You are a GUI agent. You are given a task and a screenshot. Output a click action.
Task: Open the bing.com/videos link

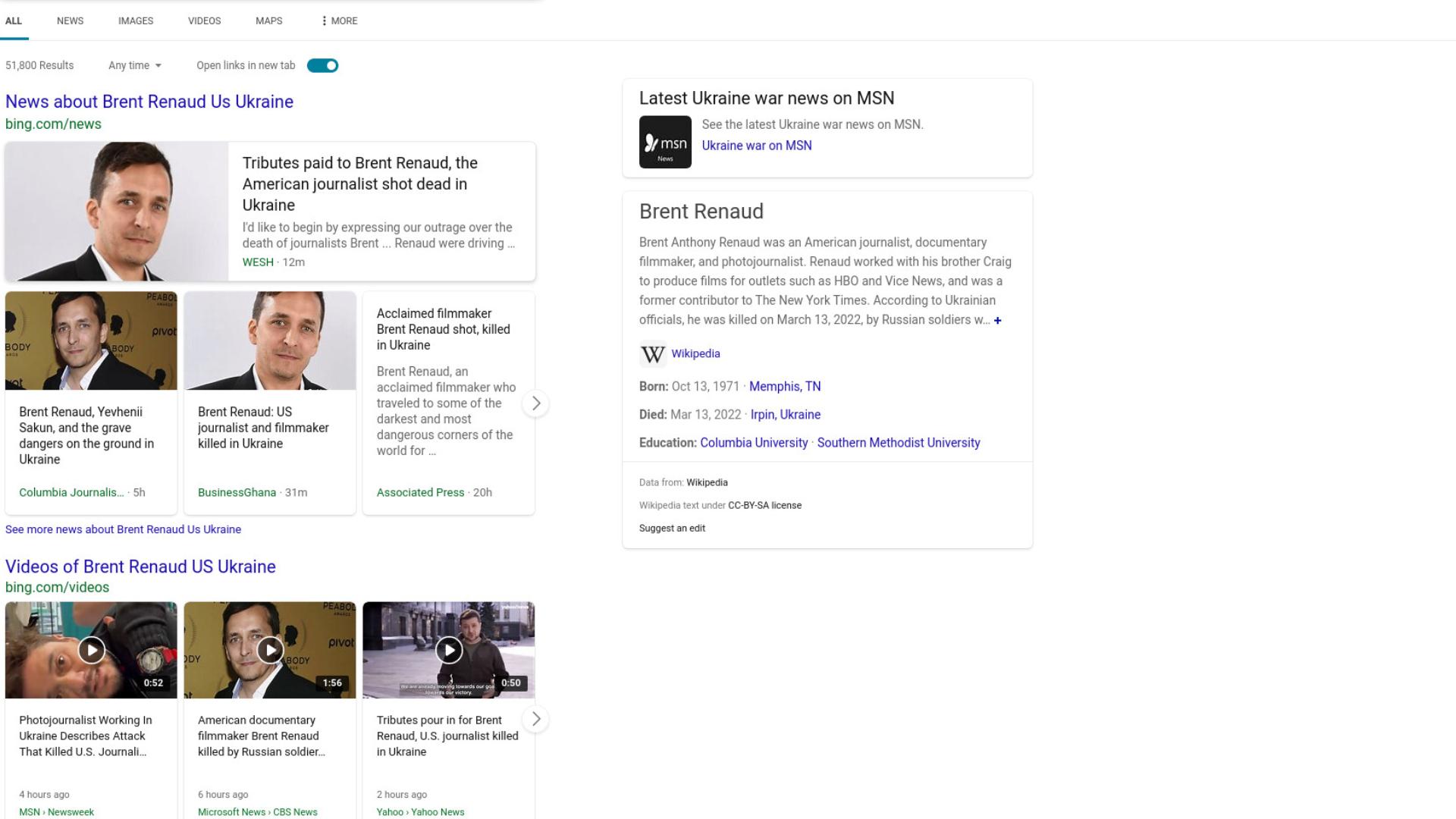(57, 587)
